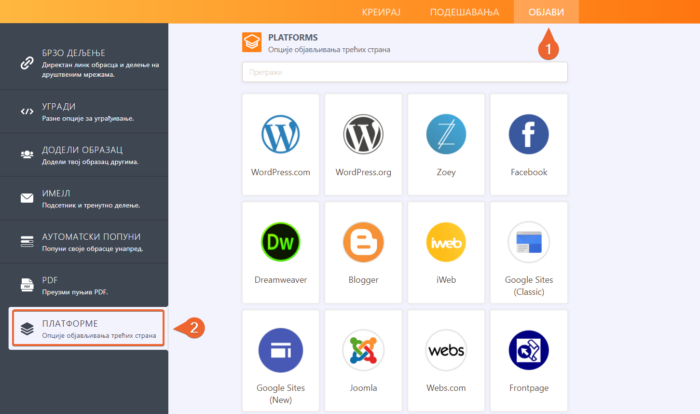
Task: Click the Google Sites (Classic) label
Action: (529, 286)
